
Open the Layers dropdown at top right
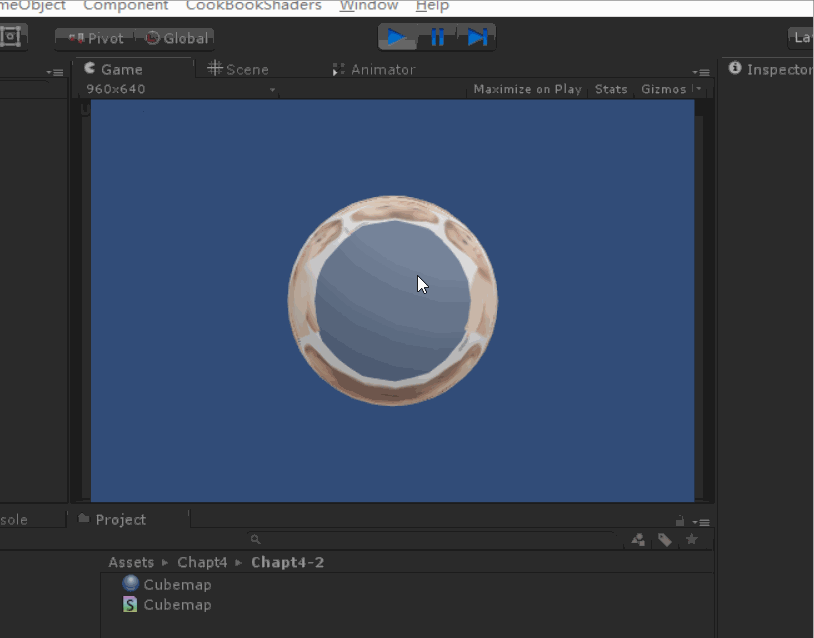point(801,38)
